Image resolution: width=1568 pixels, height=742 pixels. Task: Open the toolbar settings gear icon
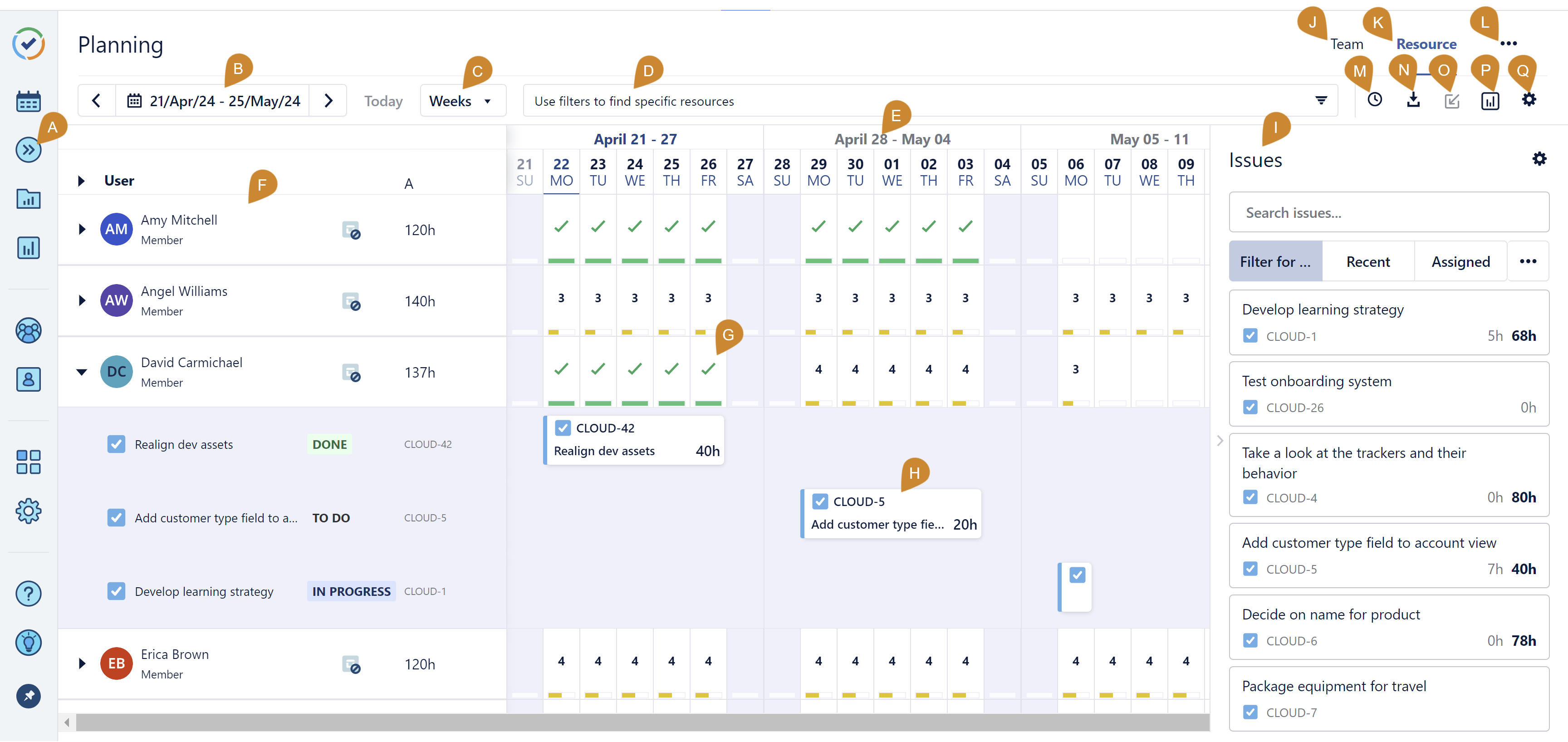pos(1529,100)
